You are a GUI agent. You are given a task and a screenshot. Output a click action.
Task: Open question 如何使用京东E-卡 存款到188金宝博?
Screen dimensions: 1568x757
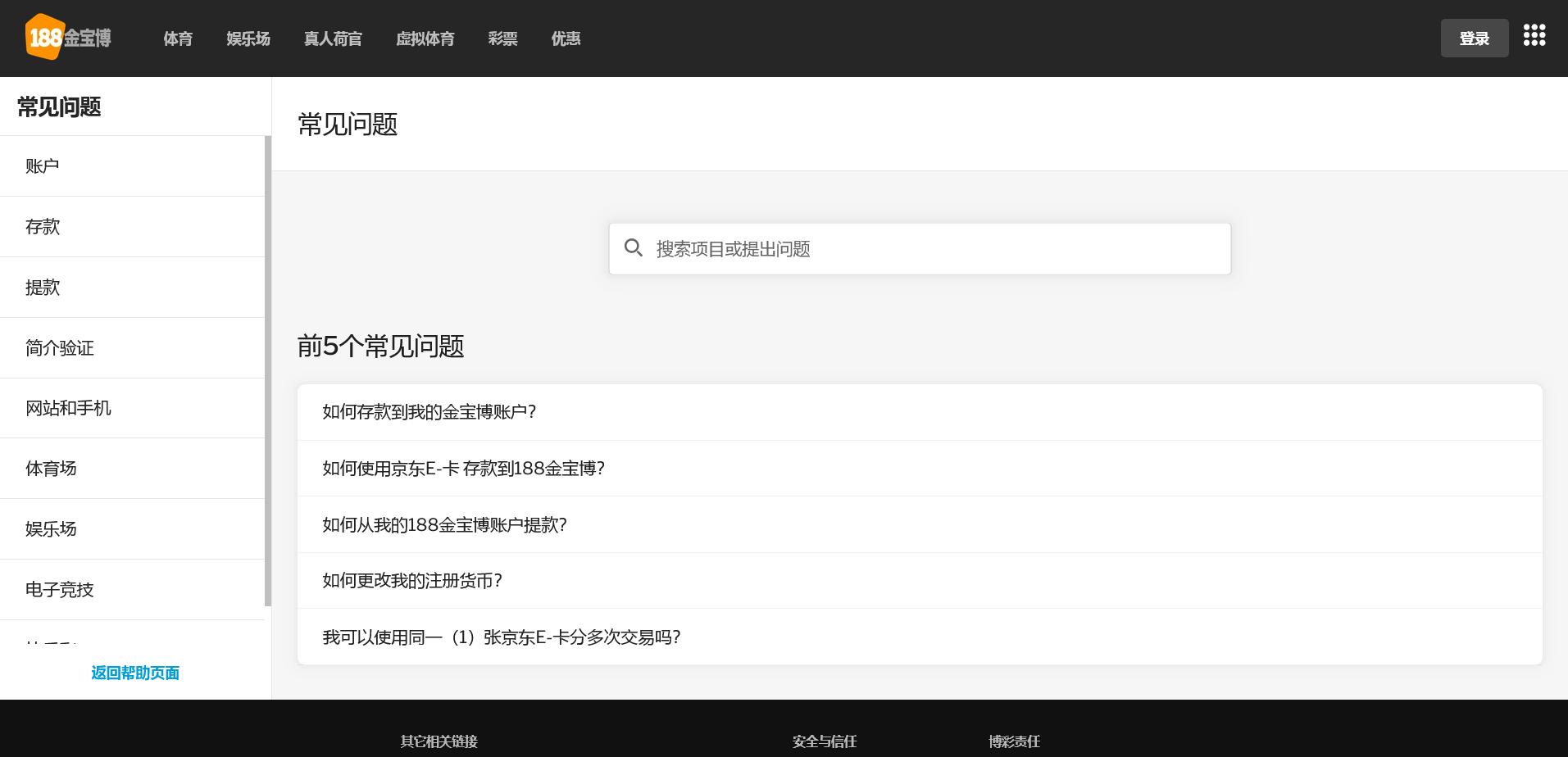[x=920, y=469]
